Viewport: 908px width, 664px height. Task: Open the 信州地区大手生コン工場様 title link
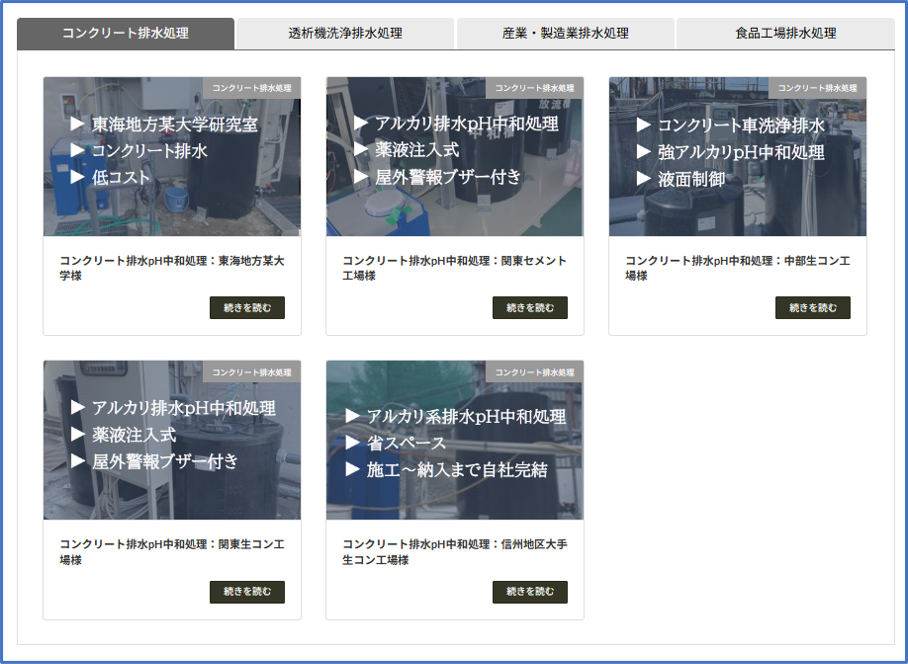(454, 552)
